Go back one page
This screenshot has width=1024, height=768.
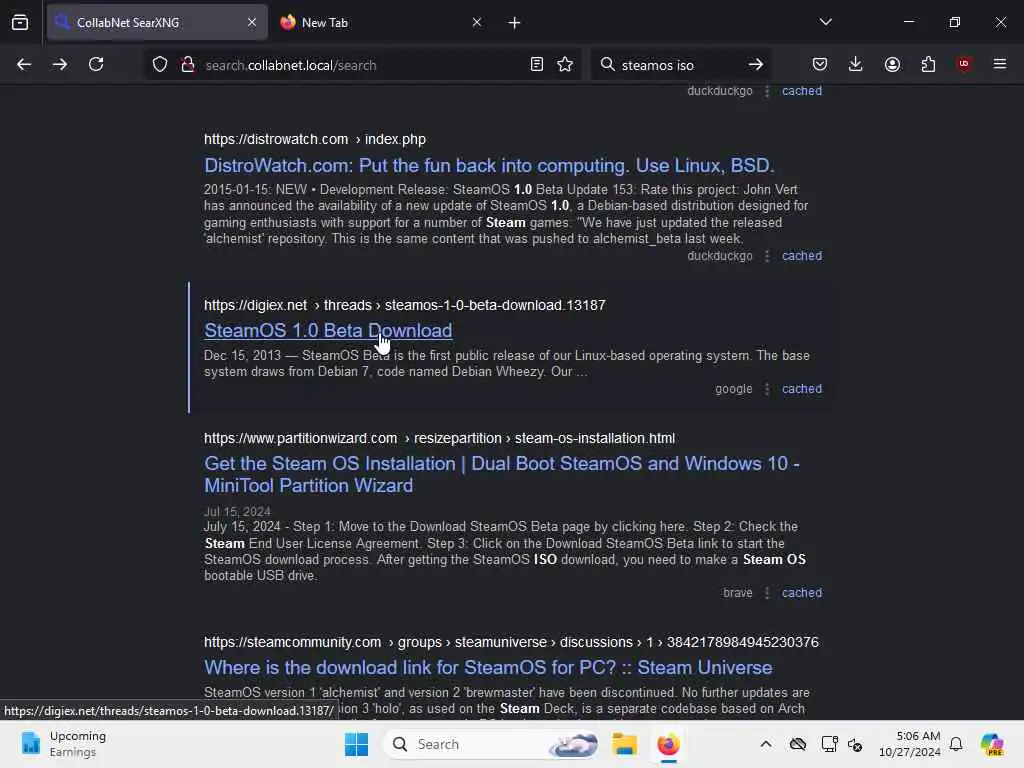pos(24,65)
